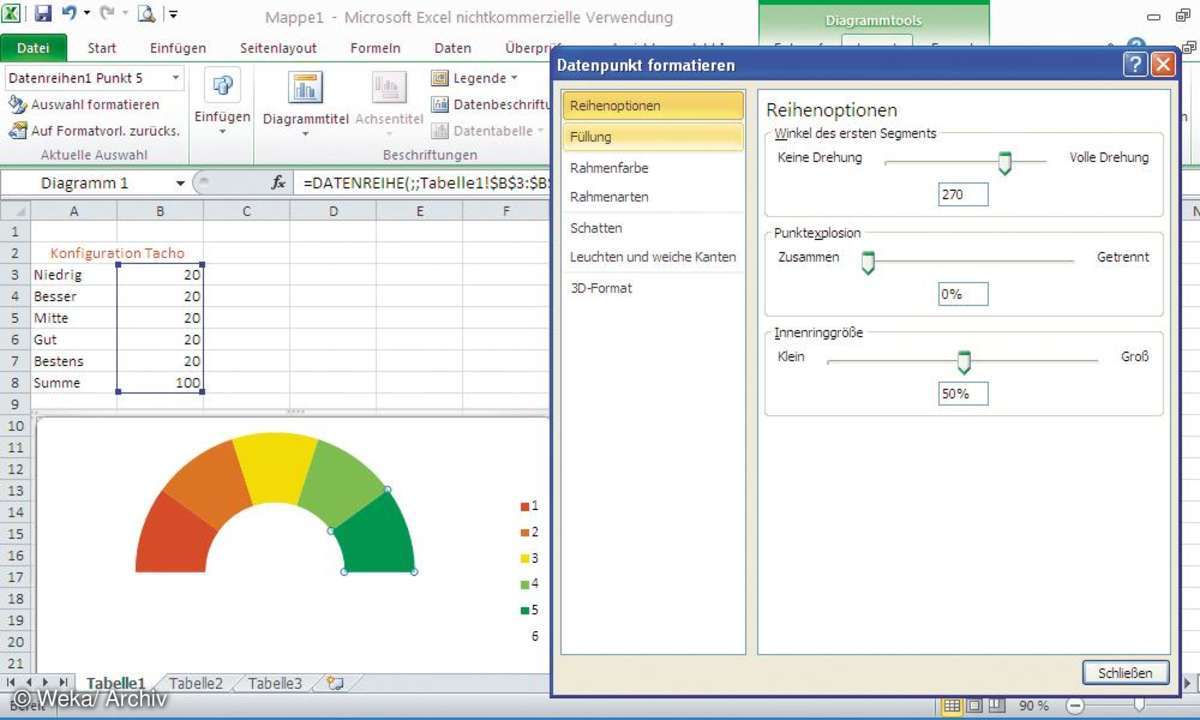The image size is (1200, 720).
Task: Click the fx insert function icon
Action: [279, 183]
